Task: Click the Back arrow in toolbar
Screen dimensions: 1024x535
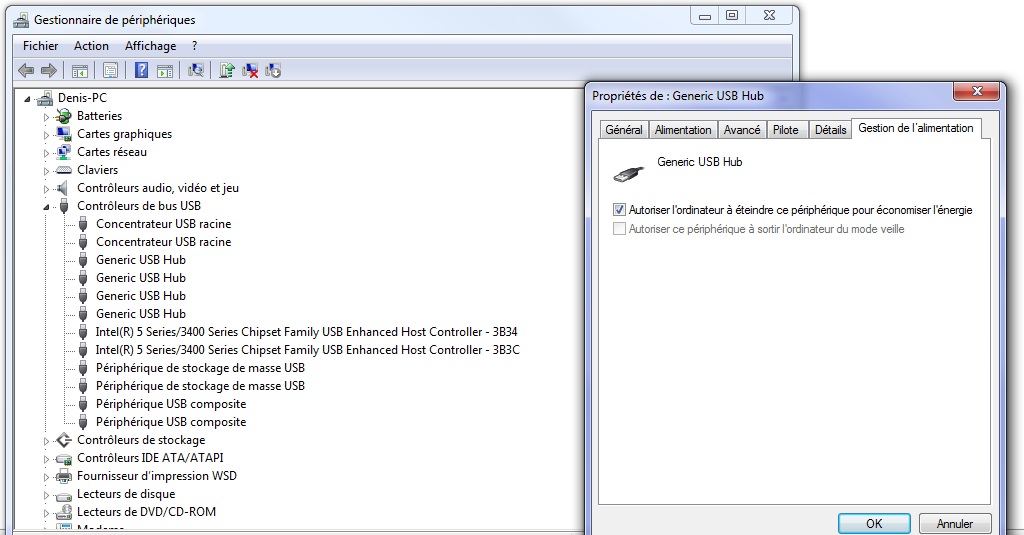Action: pos(26,71)
